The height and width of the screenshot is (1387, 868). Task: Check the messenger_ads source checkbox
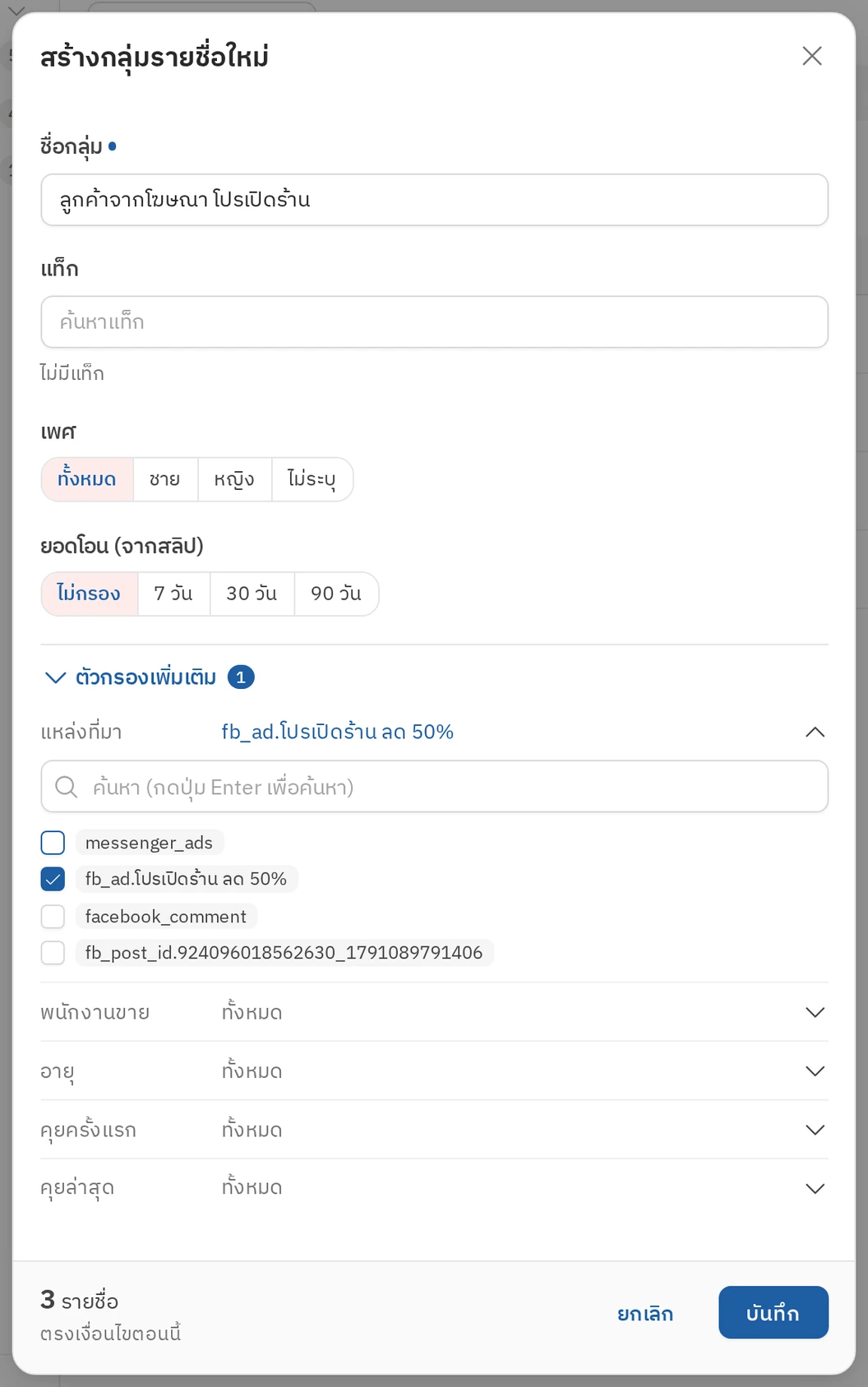(x=53, y=843)
